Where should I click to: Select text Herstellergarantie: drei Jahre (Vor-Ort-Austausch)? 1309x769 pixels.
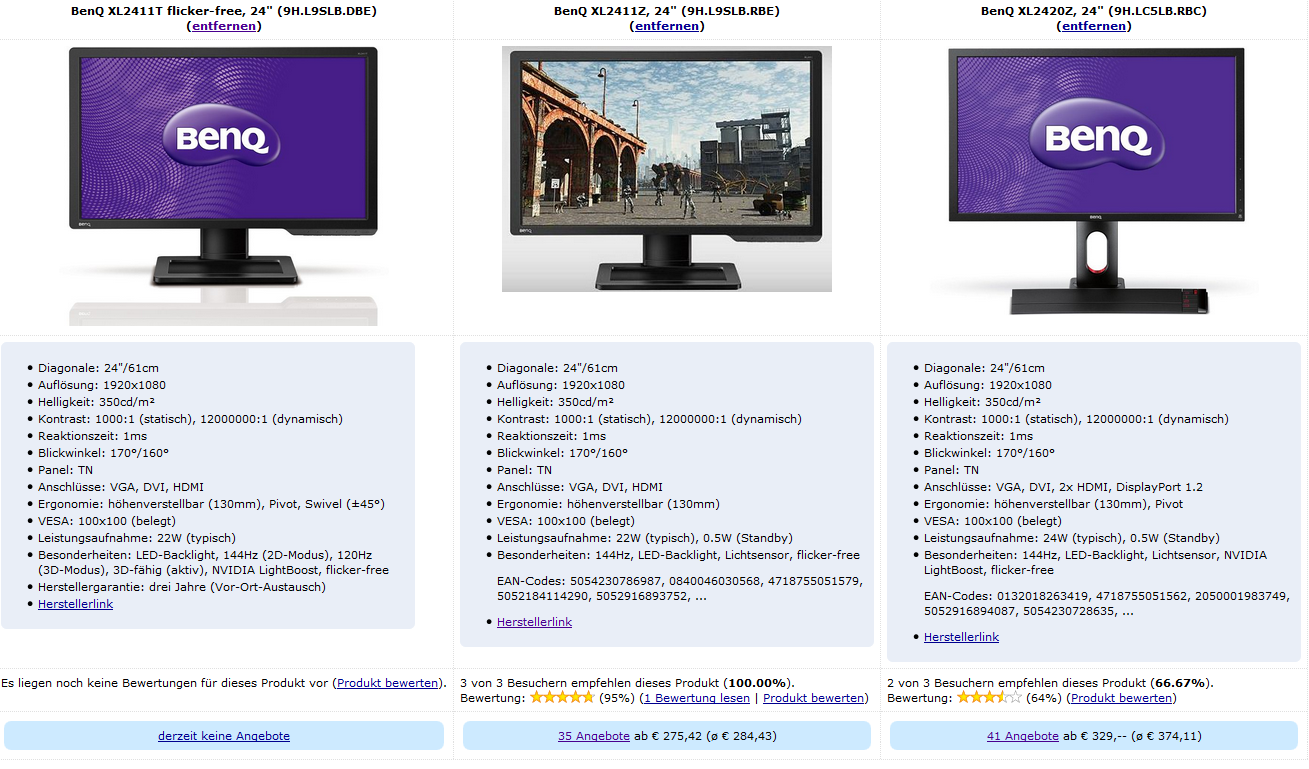coord(182,587)
